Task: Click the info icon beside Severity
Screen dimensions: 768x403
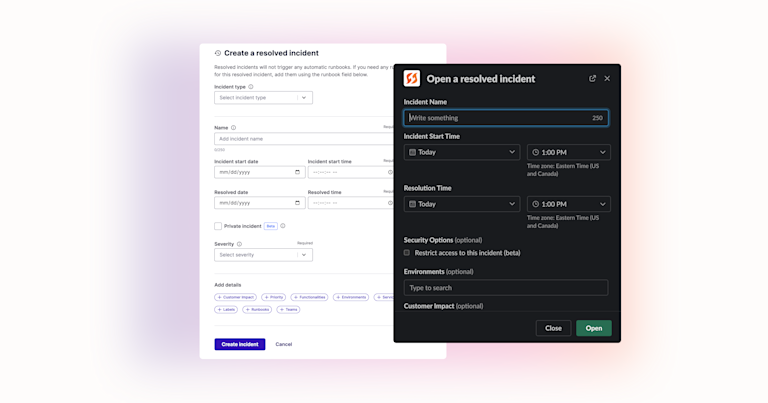Action: coord(240,244)
